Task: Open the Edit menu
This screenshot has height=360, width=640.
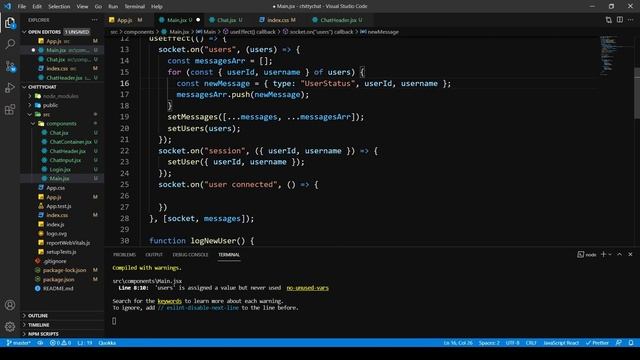Action: [x=37, y=6]
